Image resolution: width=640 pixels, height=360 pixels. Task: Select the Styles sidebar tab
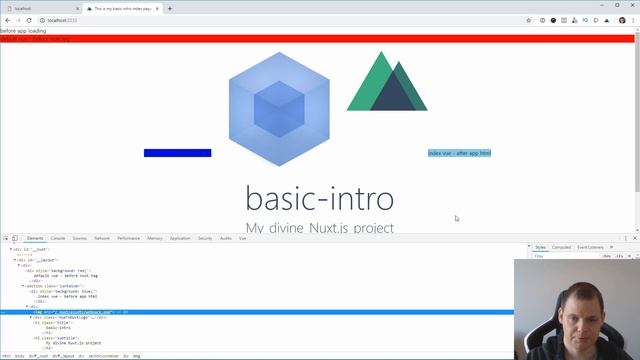[540, 247]
